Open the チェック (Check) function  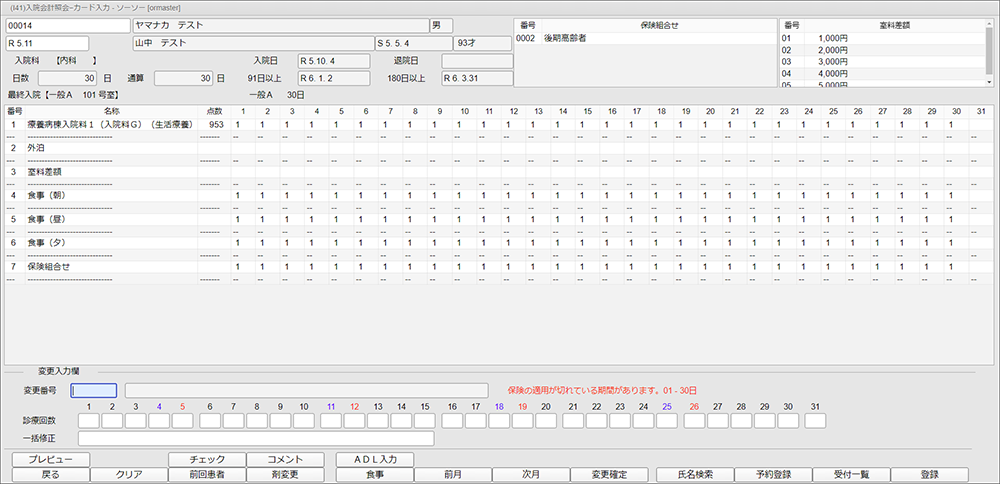coord(206,459)
